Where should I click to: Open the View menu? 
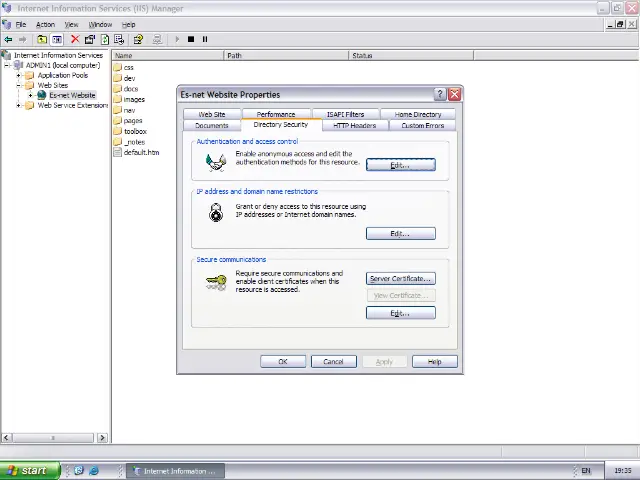(x=71, y=24)
